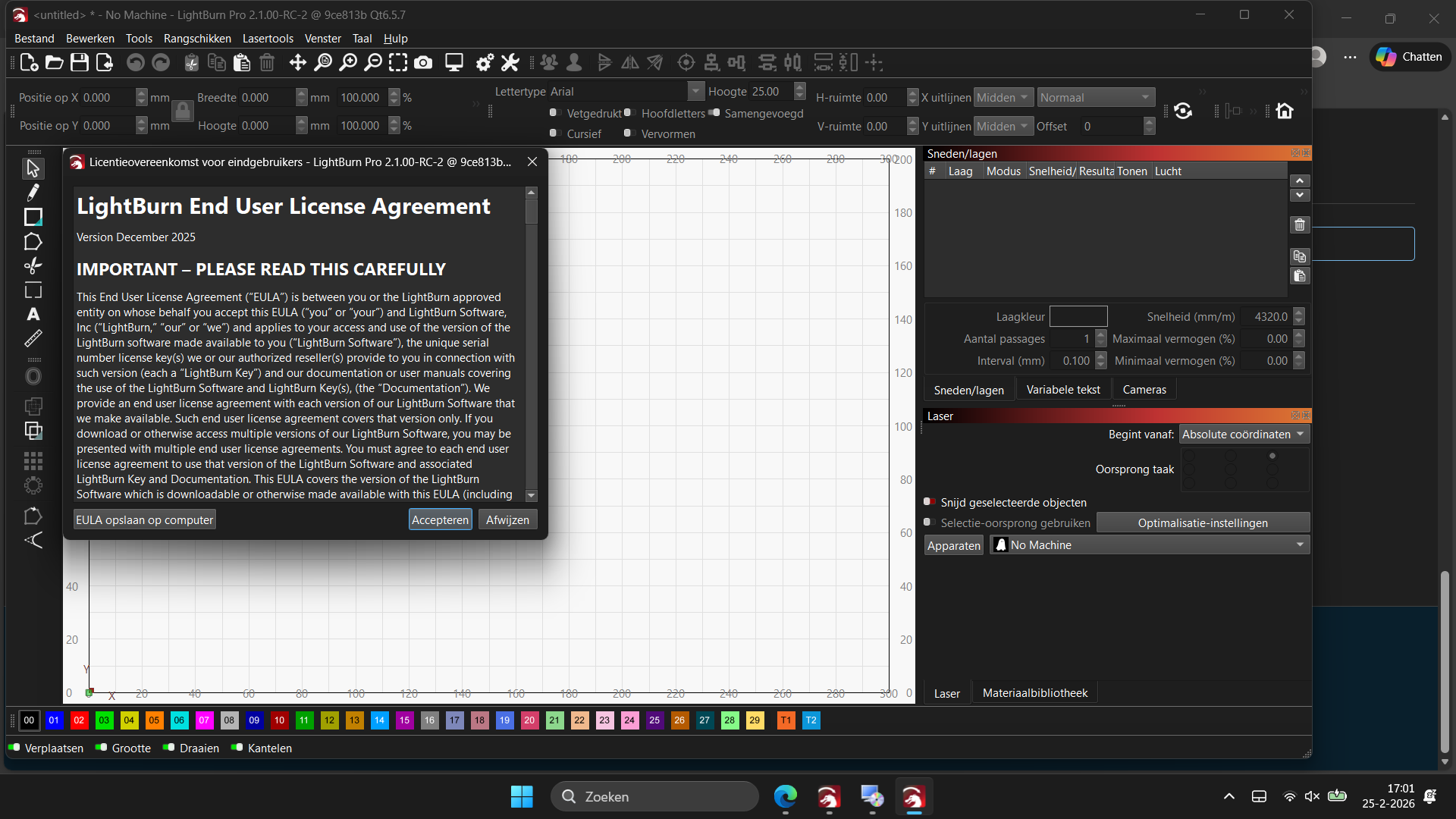Open the No Machine device dropdown
This screenshot has width=1456, height=819.
point(1150,545)
